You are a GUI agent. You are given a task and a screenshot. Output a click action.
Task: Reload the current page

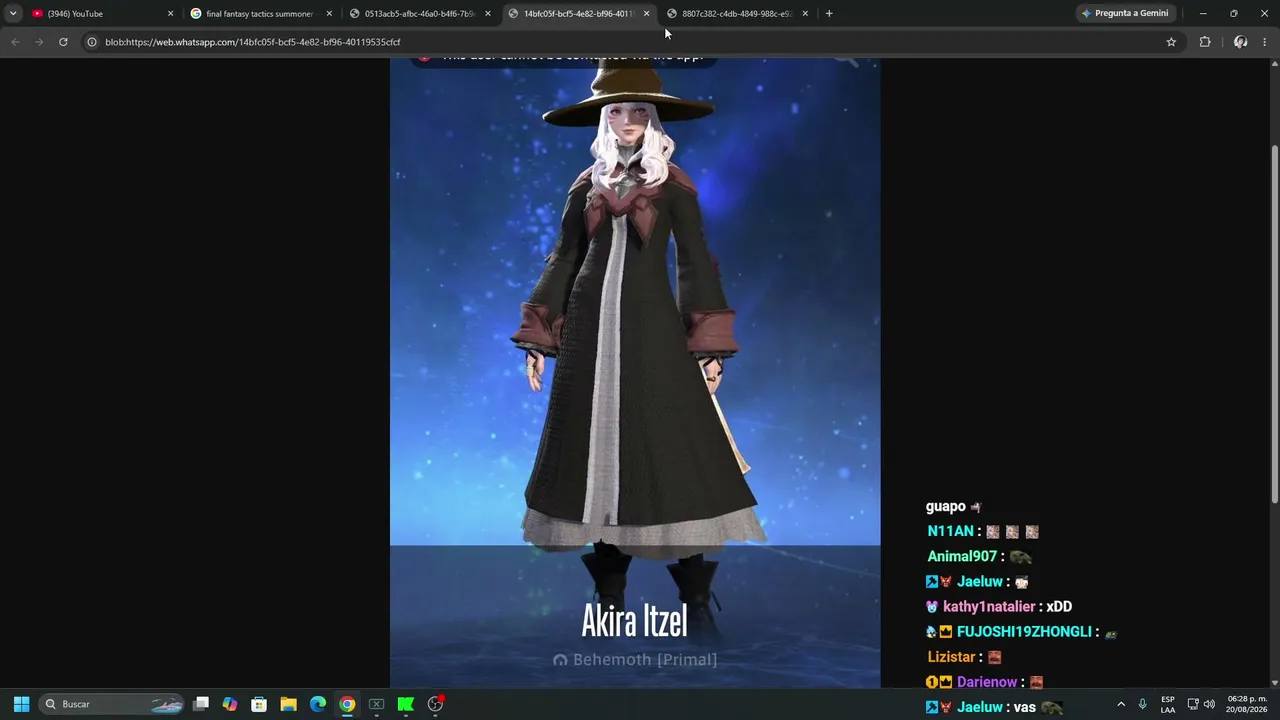(63, 42)
